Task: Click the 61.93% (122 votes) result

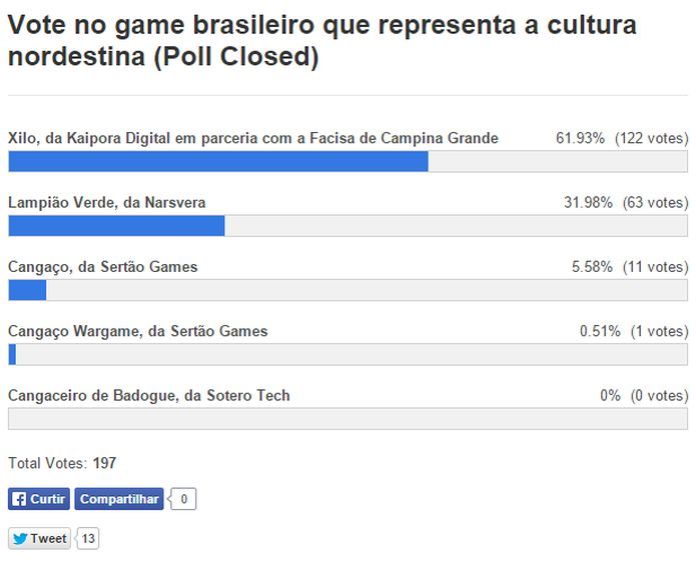Action: (621, 138)
